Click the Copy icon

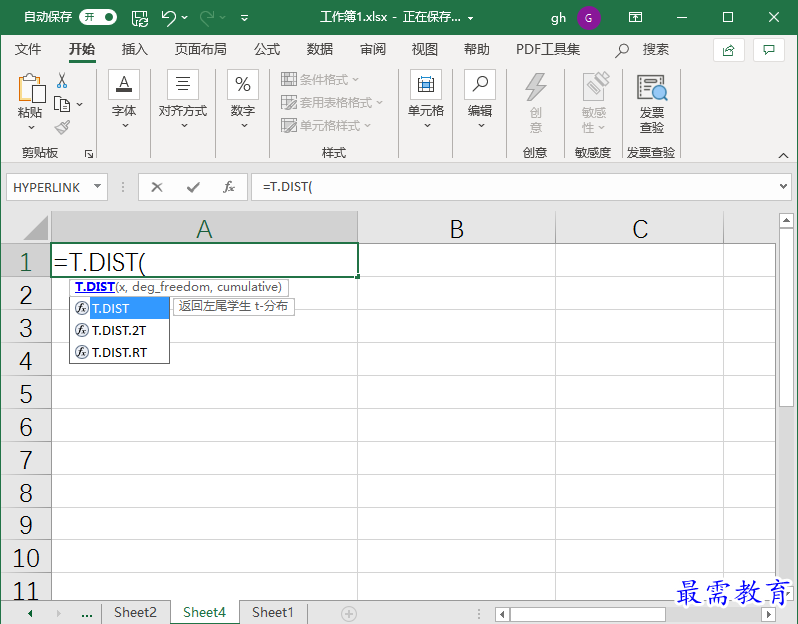pos(62,104)
